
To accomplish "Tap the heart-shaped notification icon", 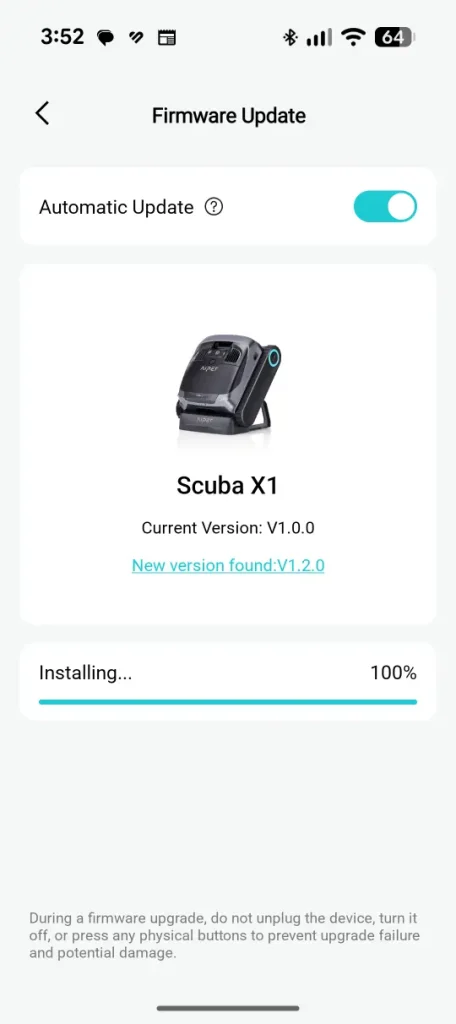I will click(x=136, y=38).
